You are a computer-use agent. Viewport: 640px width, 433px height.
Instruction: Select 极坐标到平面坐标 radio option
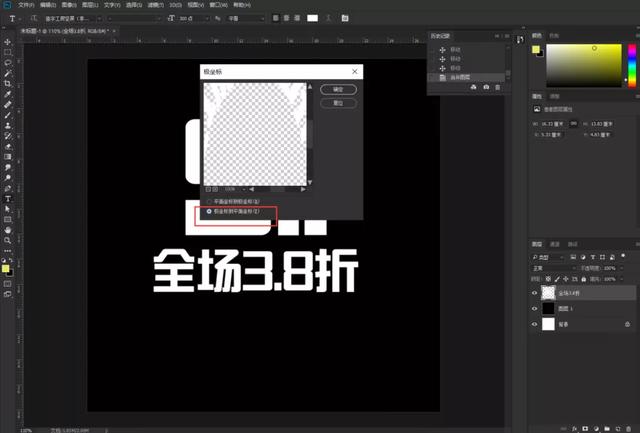point(208,212)
